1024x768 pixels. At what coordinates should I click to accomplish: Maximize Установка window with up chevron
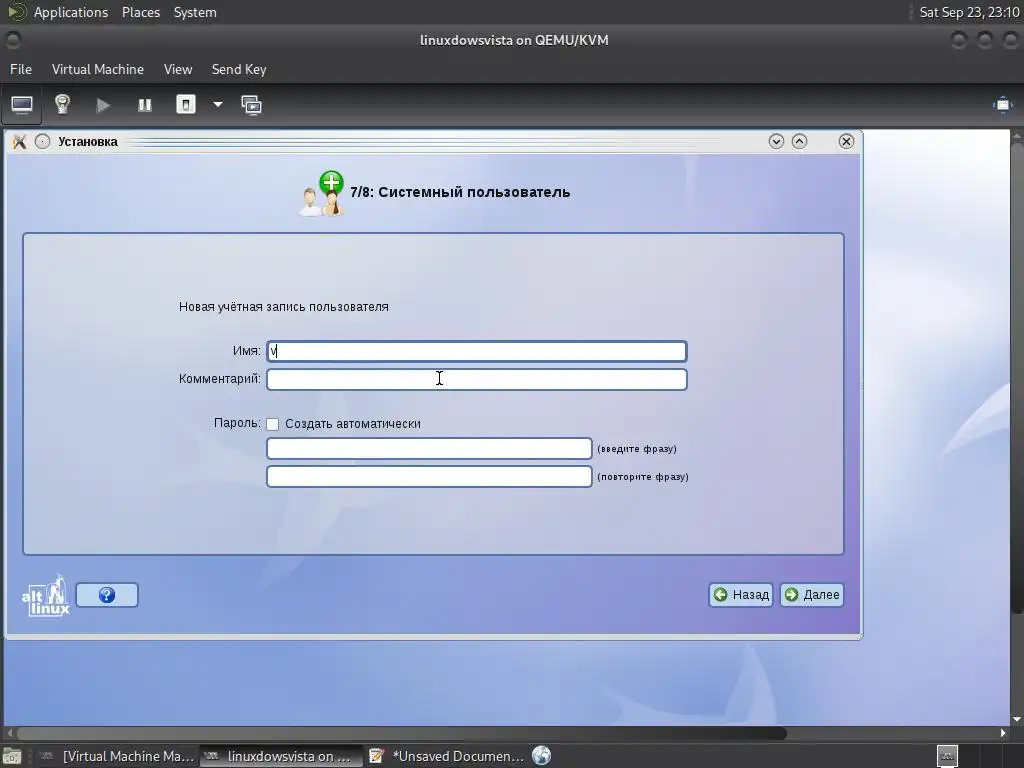click(799, 142)
